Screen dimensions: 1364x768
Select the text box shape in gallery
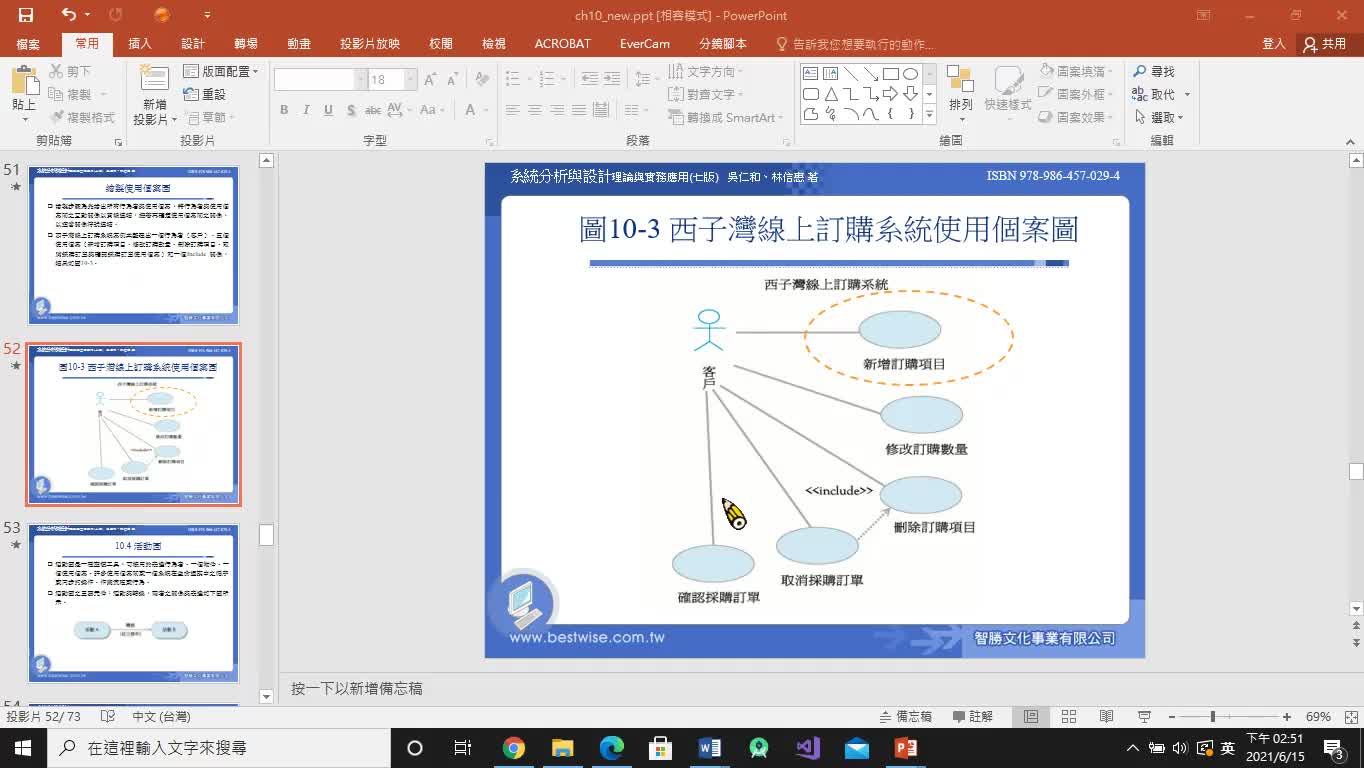tap(811, 74)
